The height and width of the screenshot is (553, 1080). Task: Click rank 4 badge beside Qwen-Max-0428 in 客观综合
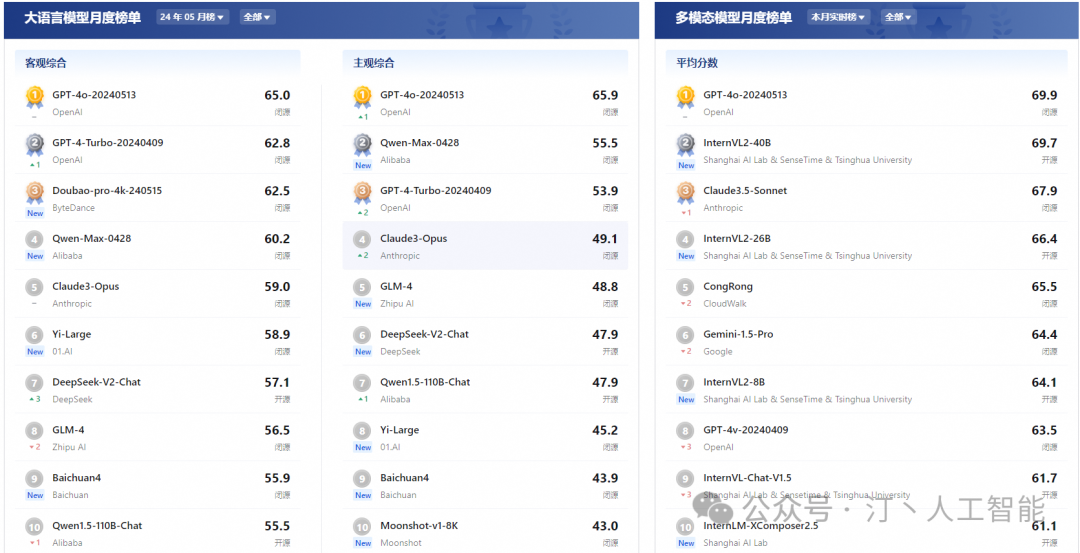pyautogui.click(x=34, y=240)
